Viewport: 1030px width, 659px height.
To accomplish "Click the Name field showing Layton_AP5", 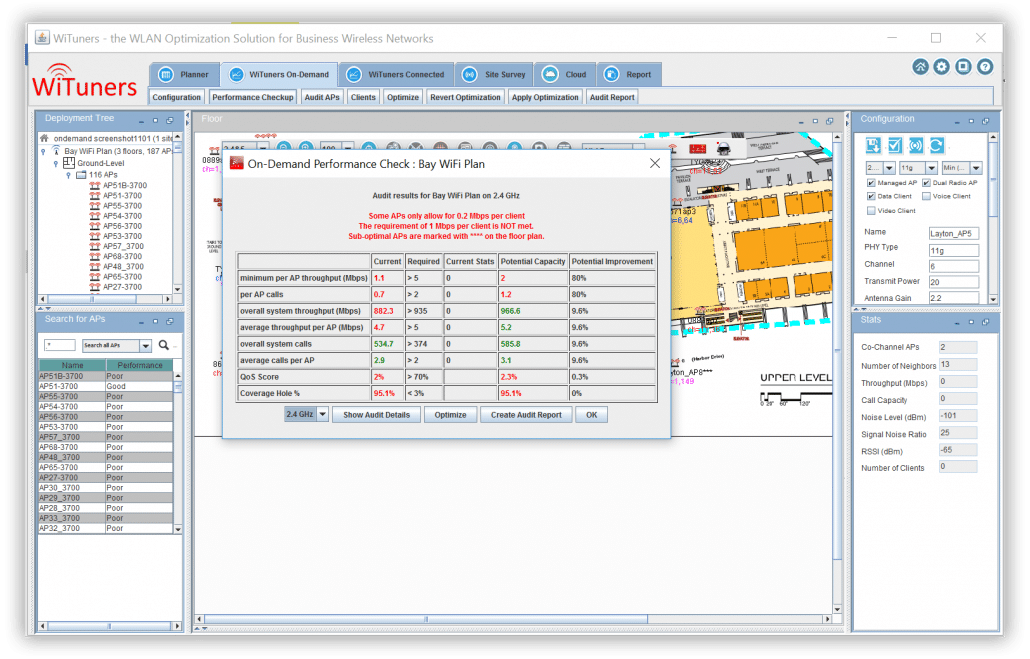I will [954, 233].
